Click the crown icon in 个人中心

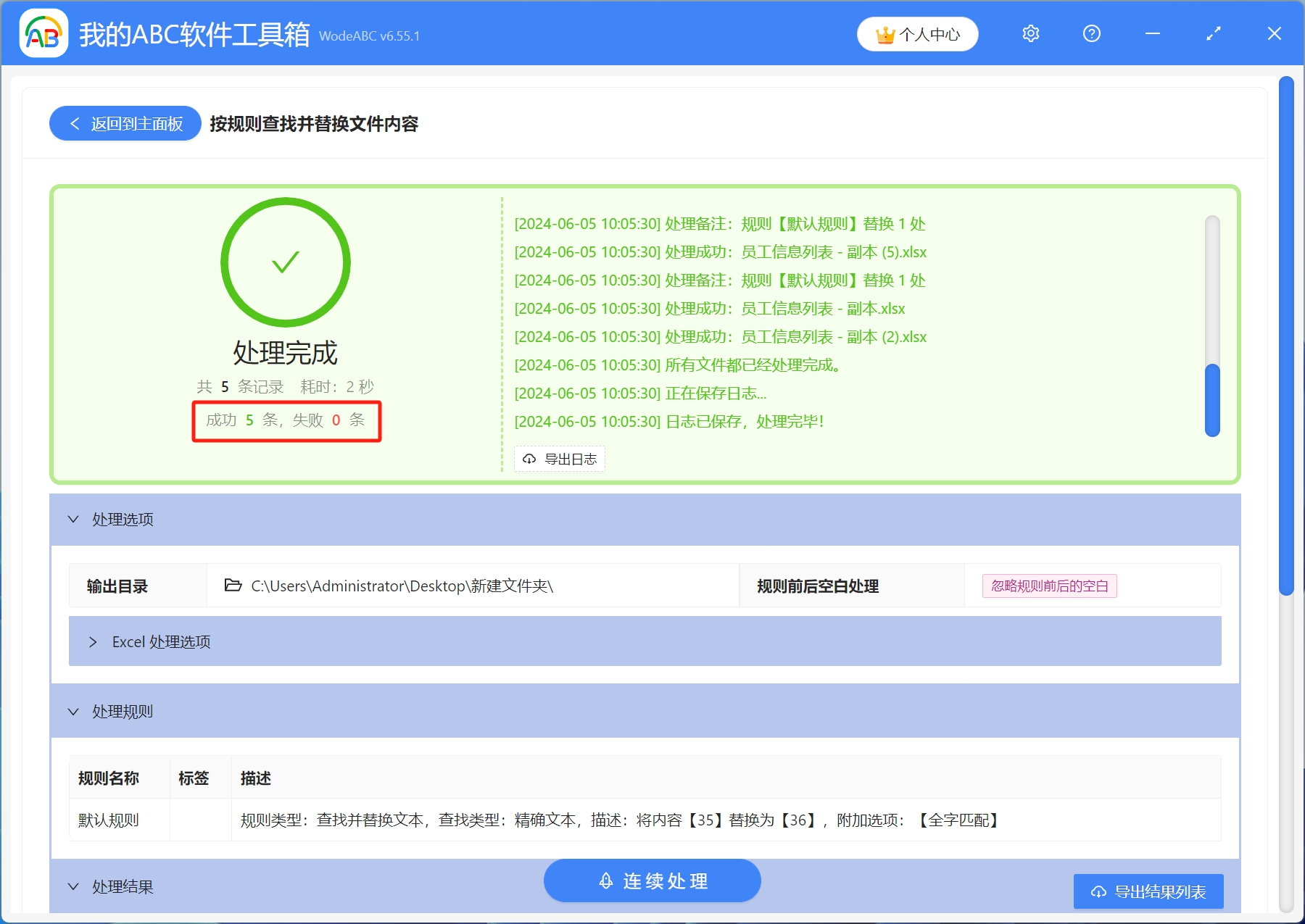[884, 33]
